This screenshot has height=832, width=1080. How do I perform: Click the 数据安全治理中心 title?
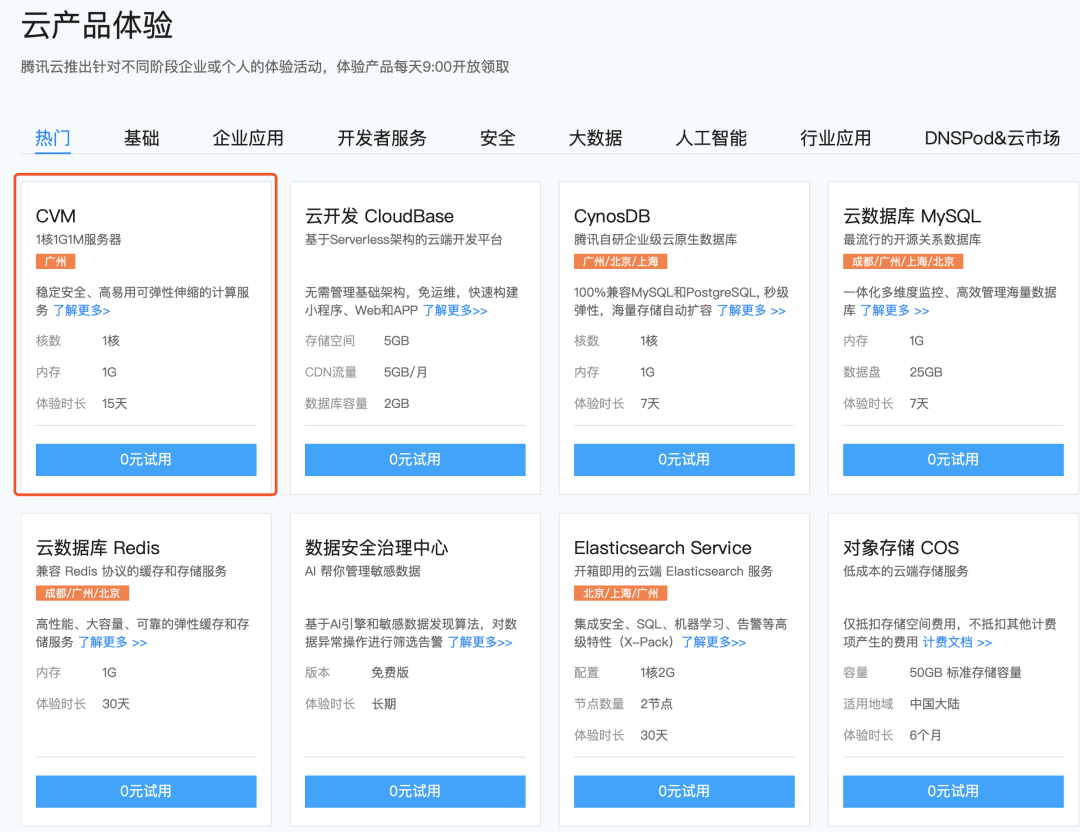pyautogui.click(x=377, y=548)
